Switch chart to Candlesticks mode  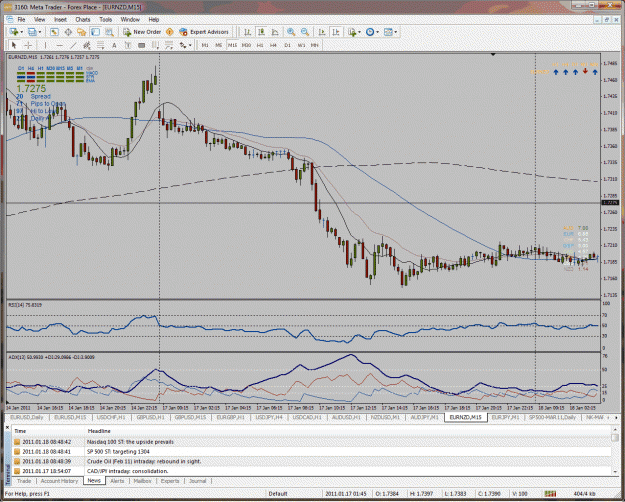click(261, 32)
